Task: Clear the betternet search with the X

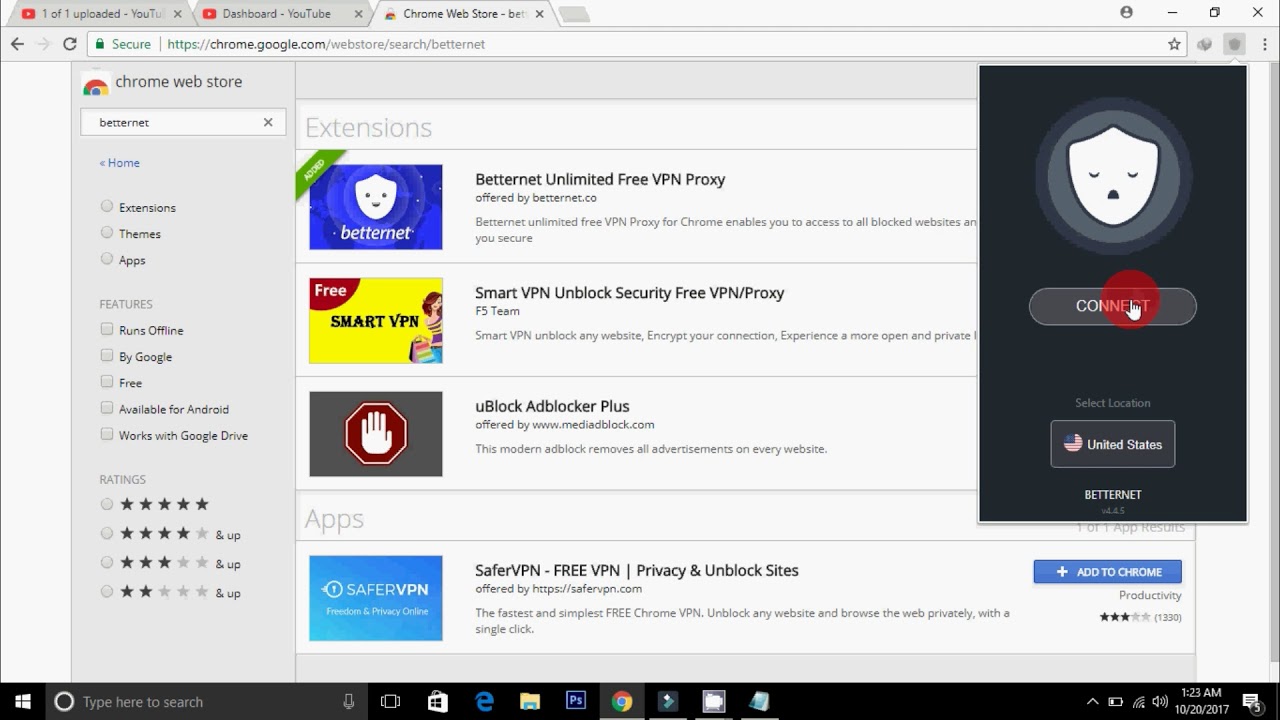Action: (268, 122)
